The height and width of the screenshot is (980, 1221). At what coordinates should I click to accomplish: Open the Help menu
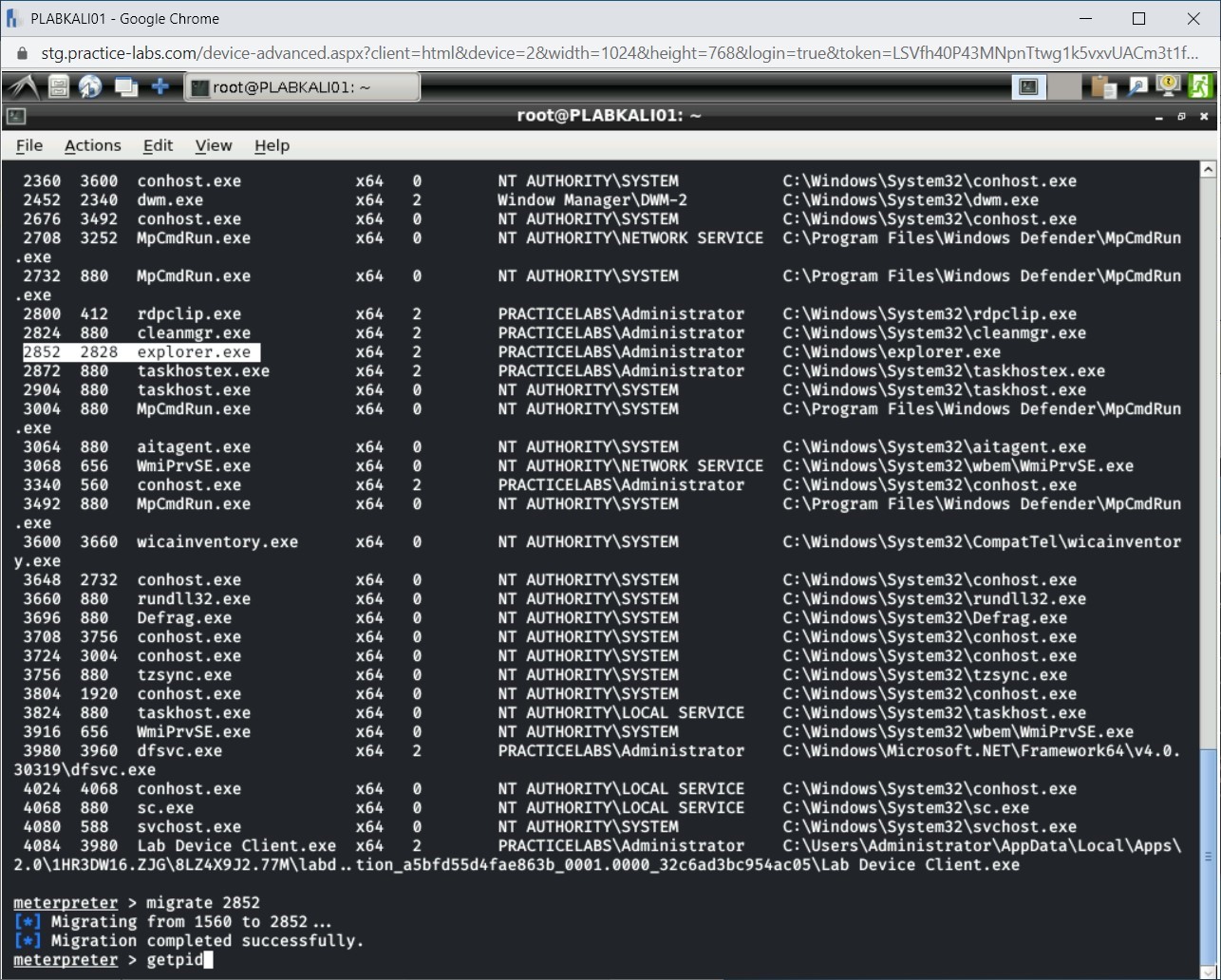click(272, 145)
